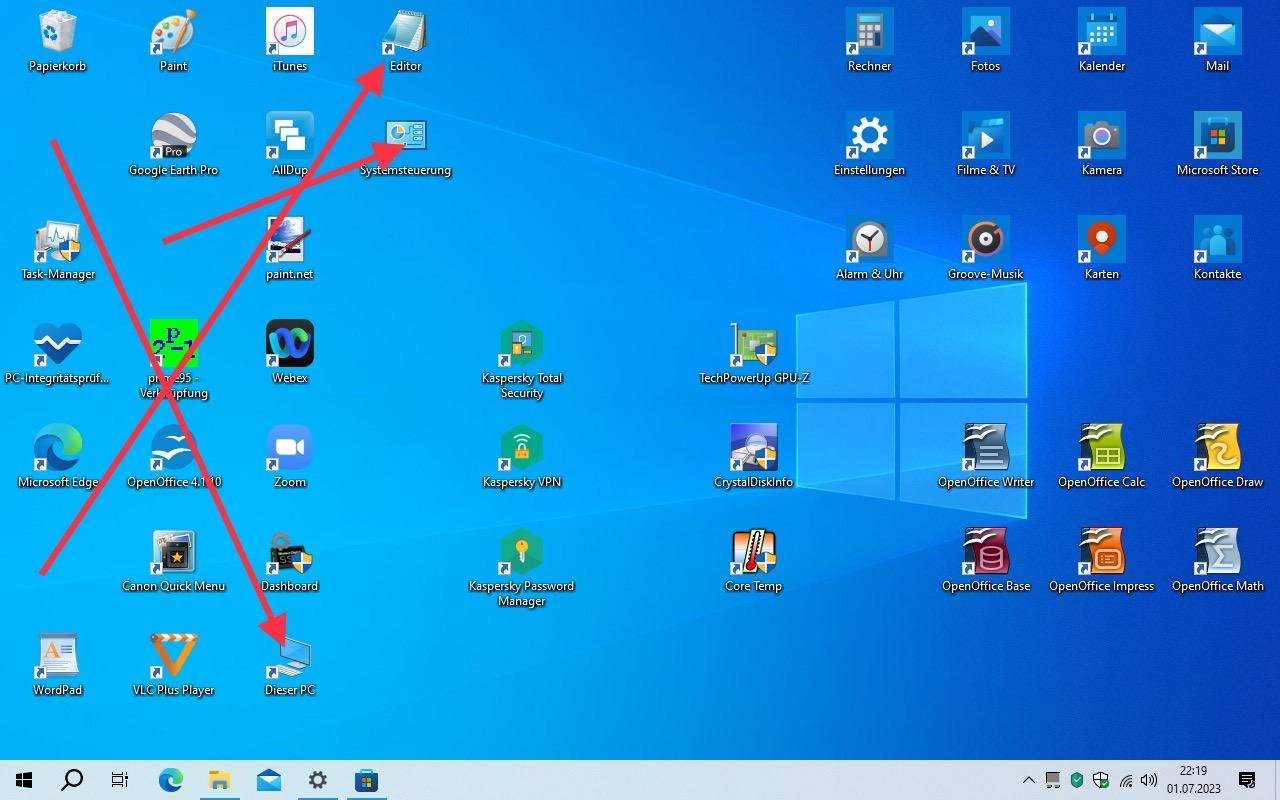Open Task View from the taskbar

pyautogui.click(x=120, y=780)
